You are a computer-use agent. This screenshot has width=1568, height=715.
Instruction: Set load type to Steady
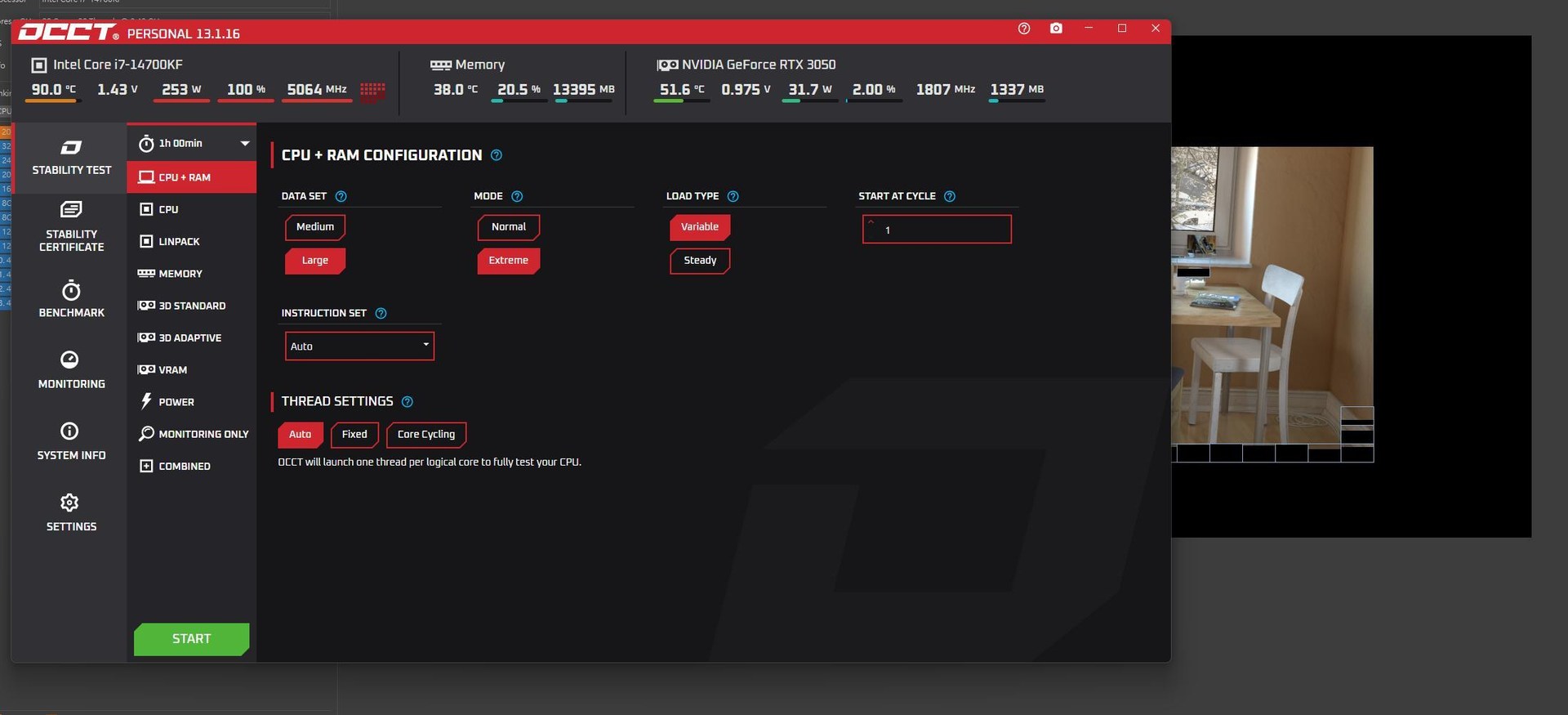[700, 261]
